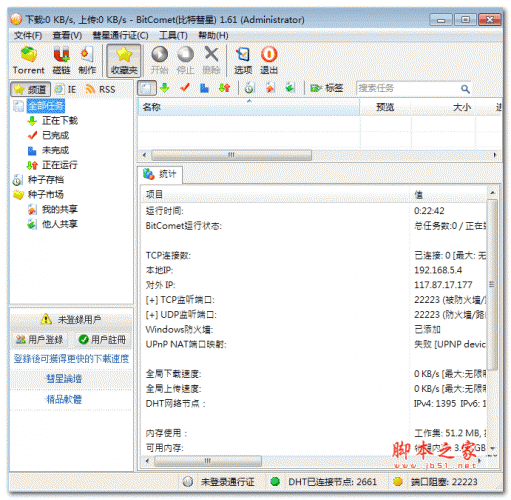
Task: Open a Torrent file from toolbar
Action: pyautogui.click(x=28, y=61)
